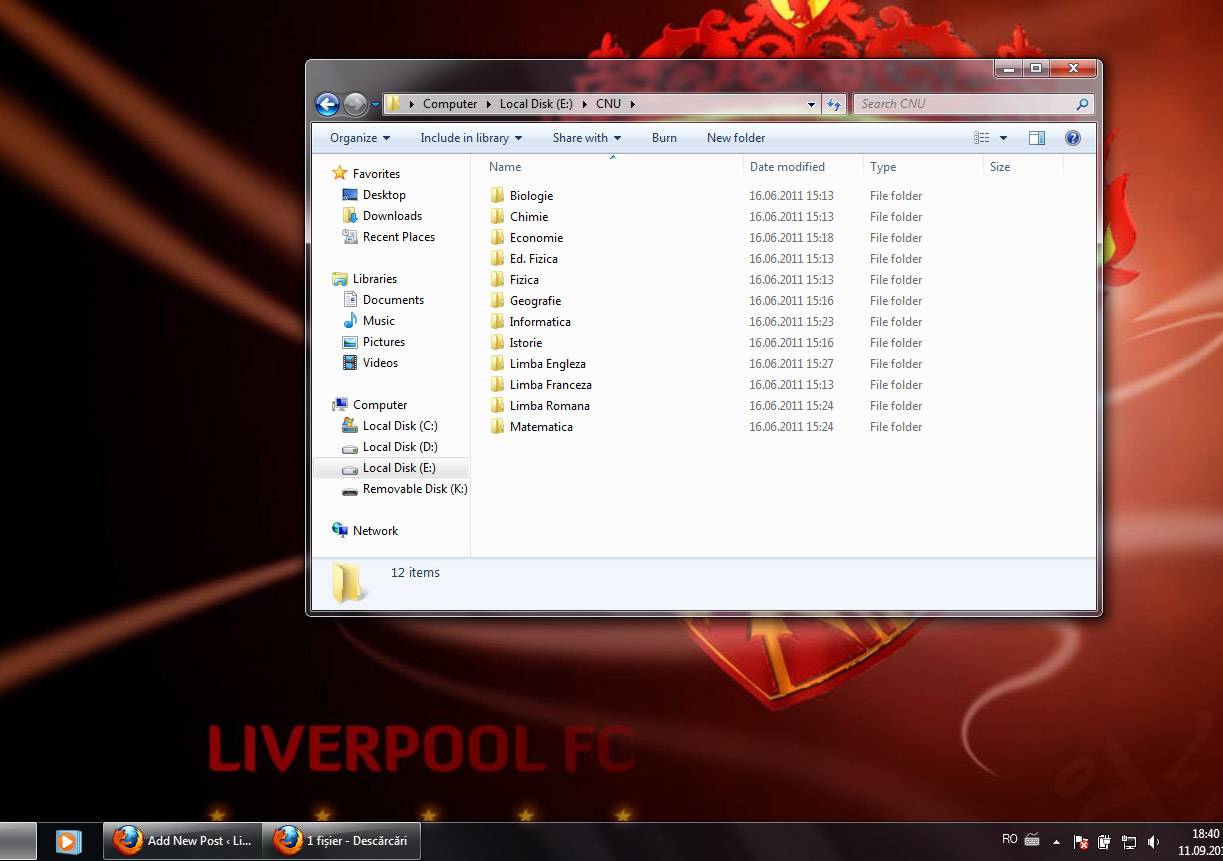Click the Back navigation arrow button
Image resolution: width=1223 pixels, height=861 pixels.
coord(327,104)
